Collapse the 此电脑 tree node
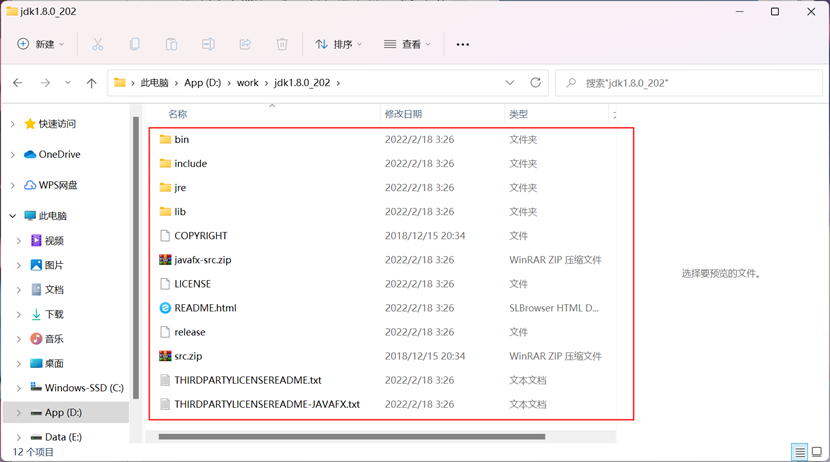The image size is (830, 462). [x=13, y=216]
